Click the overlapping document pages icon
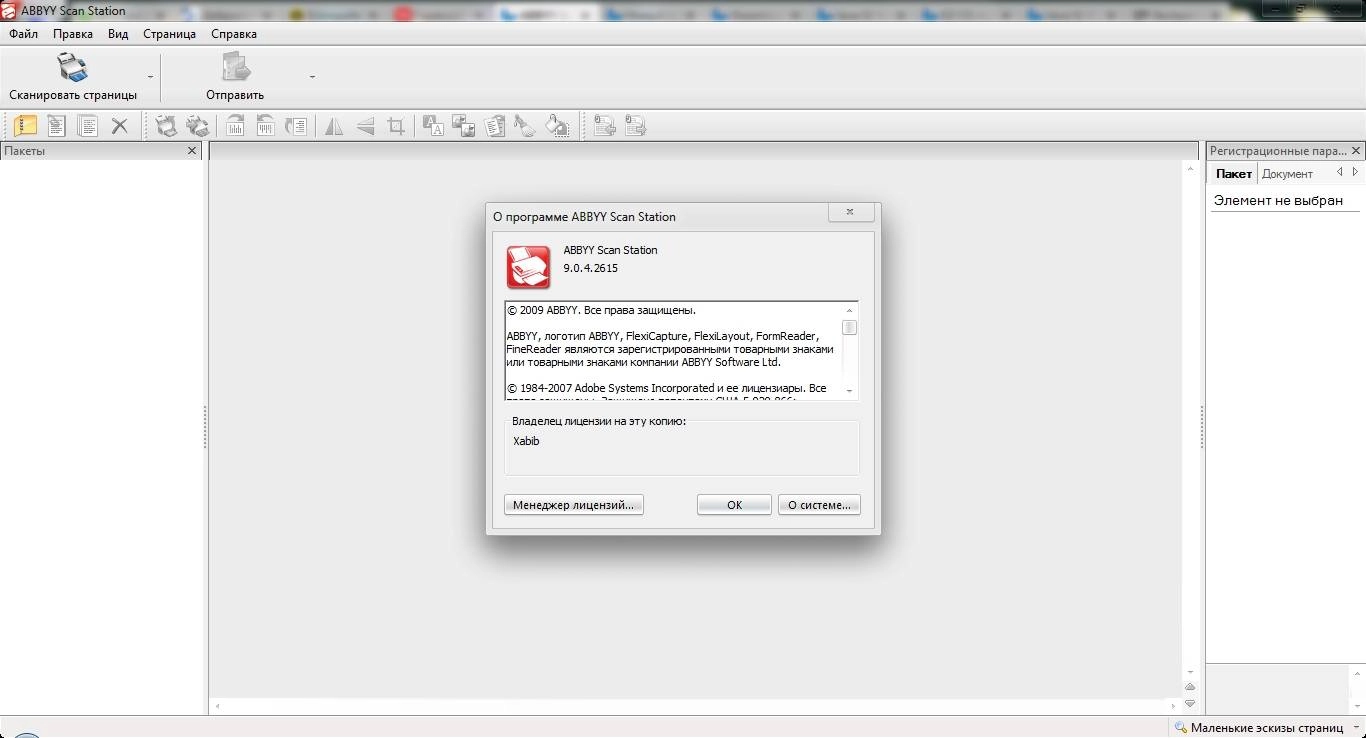This screenshot has width=1366, height=738. coord(494,126)
